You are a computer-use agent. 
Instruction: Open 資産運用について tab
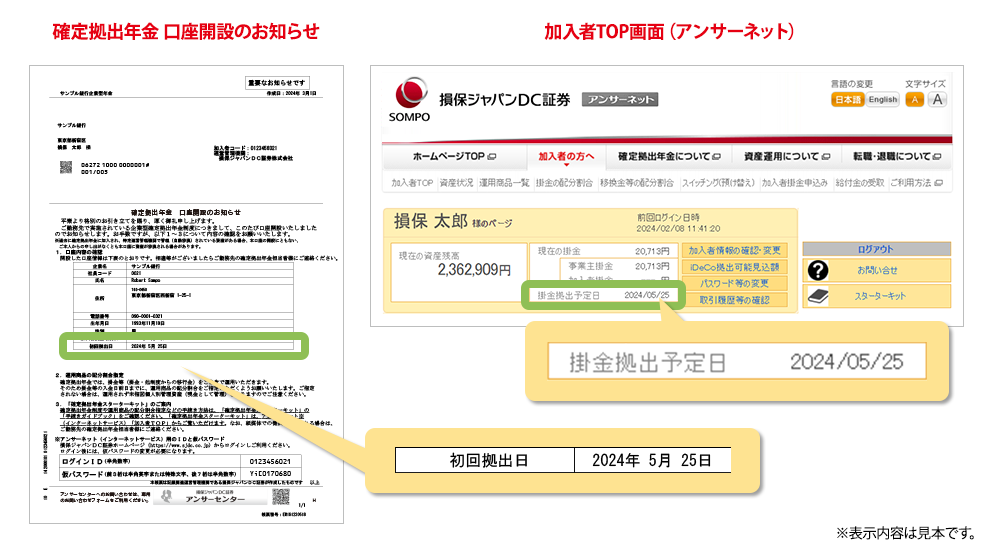click(787, 156)
